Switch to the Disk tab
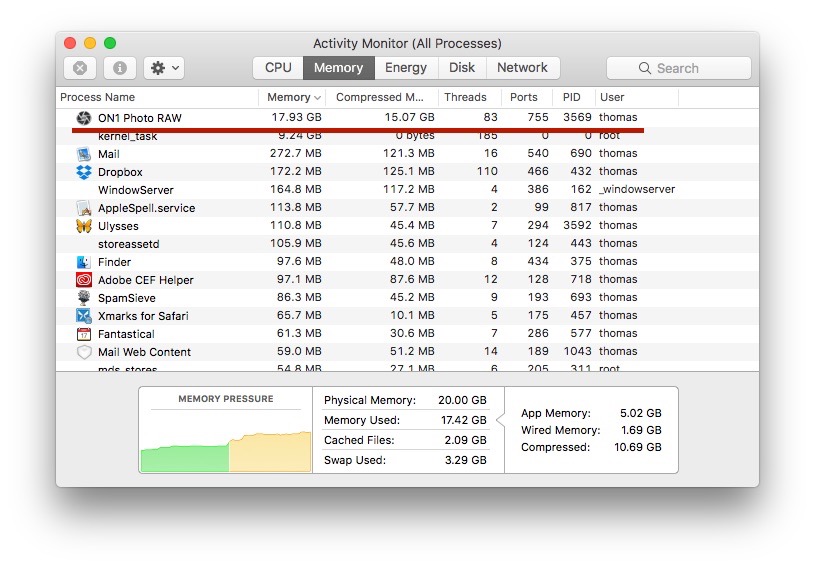The width and height of the screenshot is (815, 567). (x=462, y=68)
